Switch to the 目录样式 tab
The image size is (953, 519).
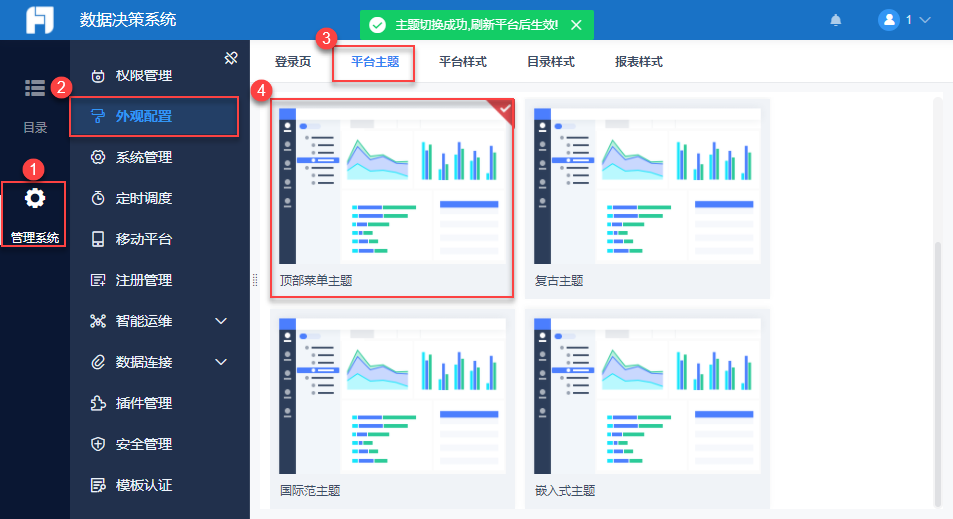point(551,61)
